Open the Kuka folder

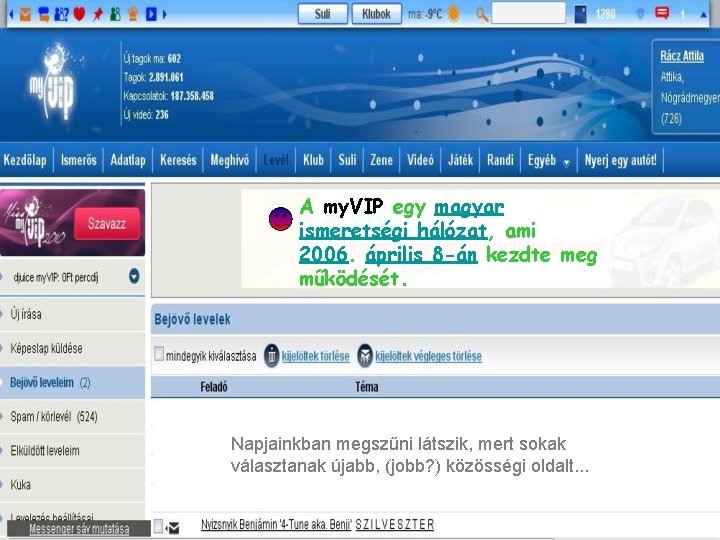click(x=73, y=484)
